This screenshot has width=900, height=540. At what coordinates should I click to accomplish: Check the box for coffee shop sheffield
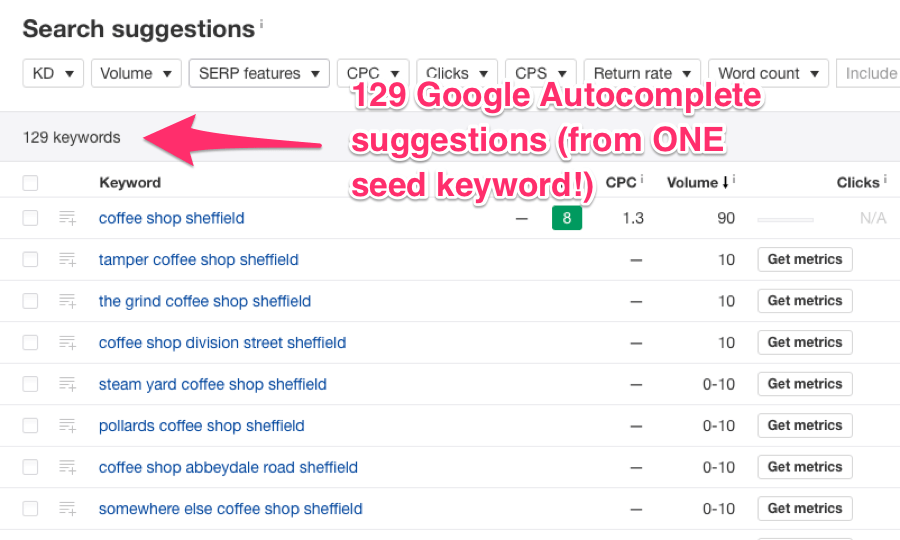point(30,218)
